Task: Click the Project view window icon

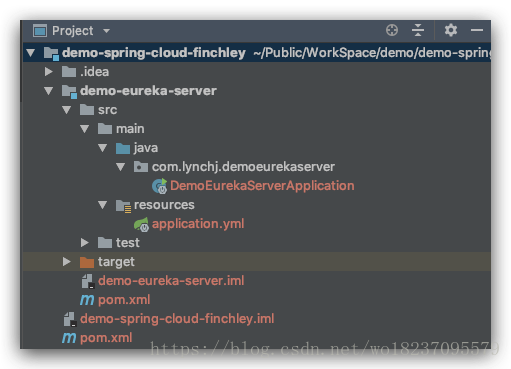Action: (40, 31)
